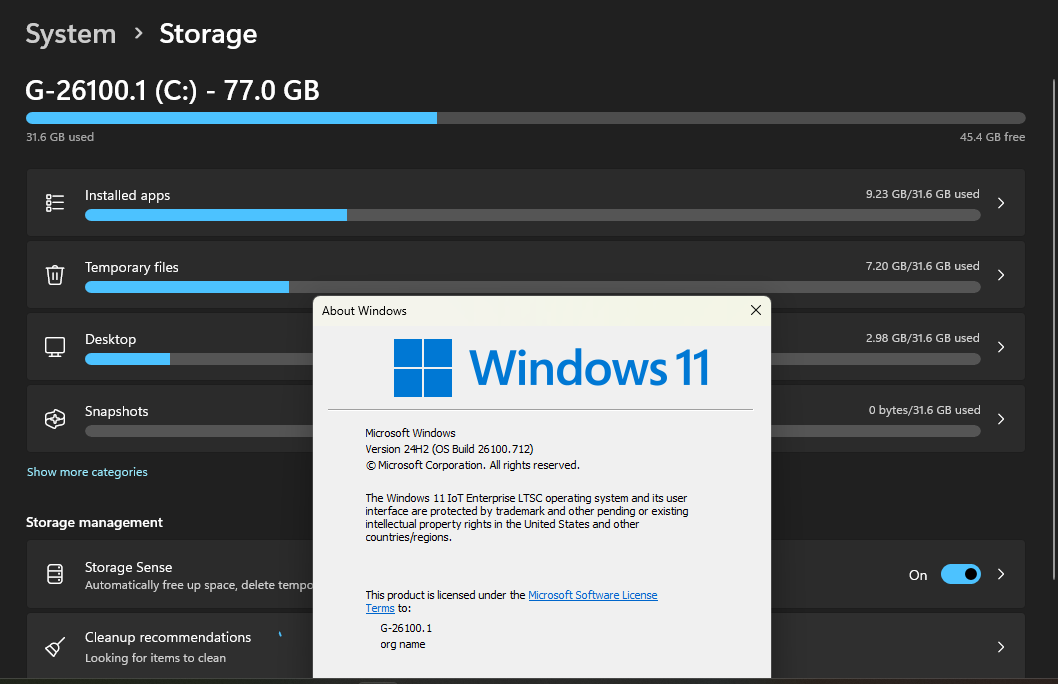Open Storage Sense settings chevron
Image resolution: width=1058 pixels, height=684 pixels.
1001,574
